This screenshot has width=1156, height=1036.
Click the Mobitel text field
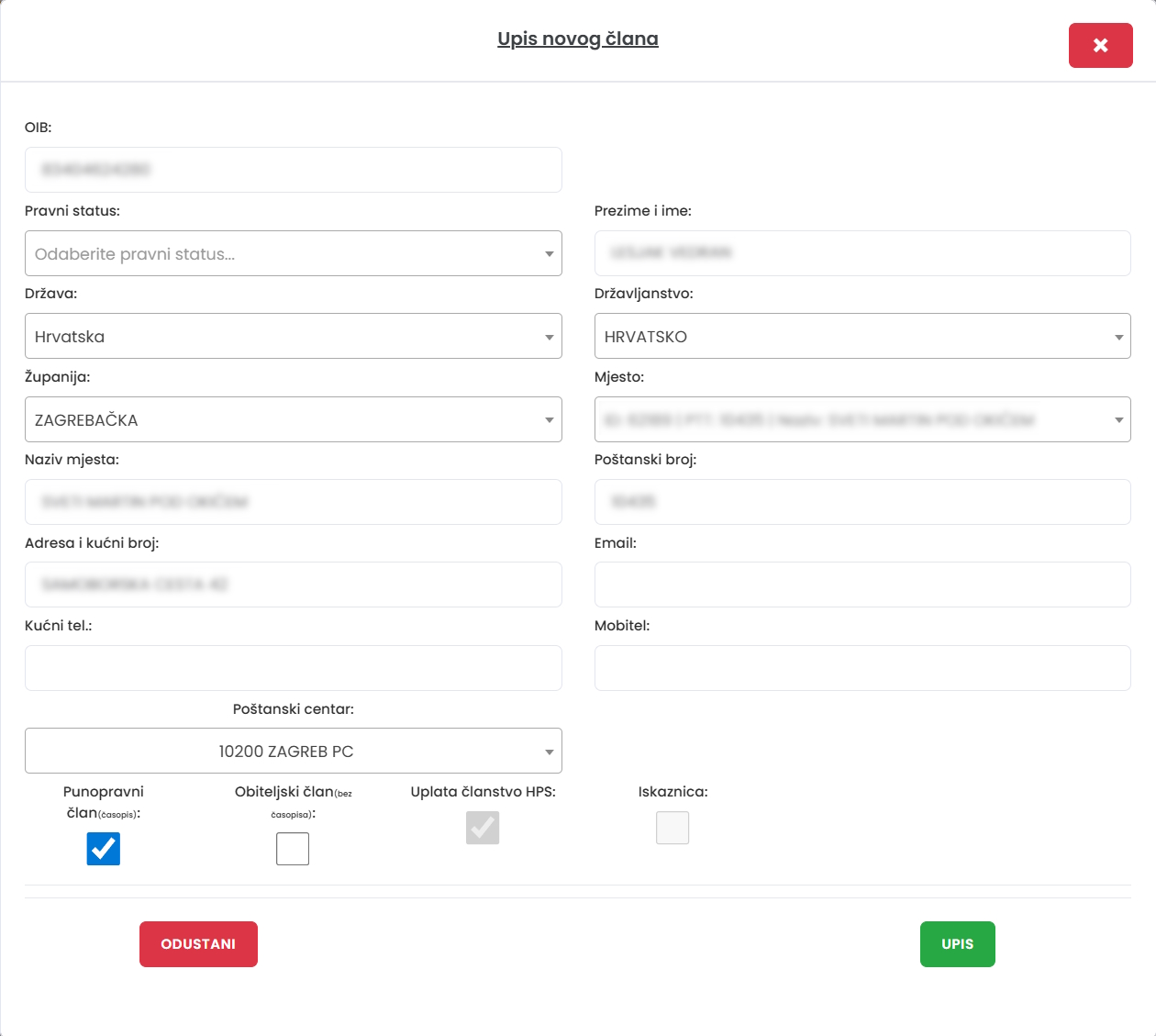coord(861,668)
